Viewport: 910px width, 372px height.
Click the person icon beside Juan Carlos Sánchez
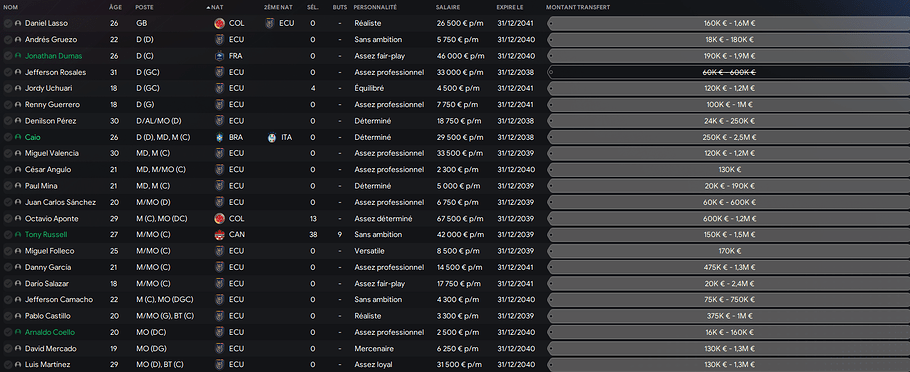pos(18,203)
